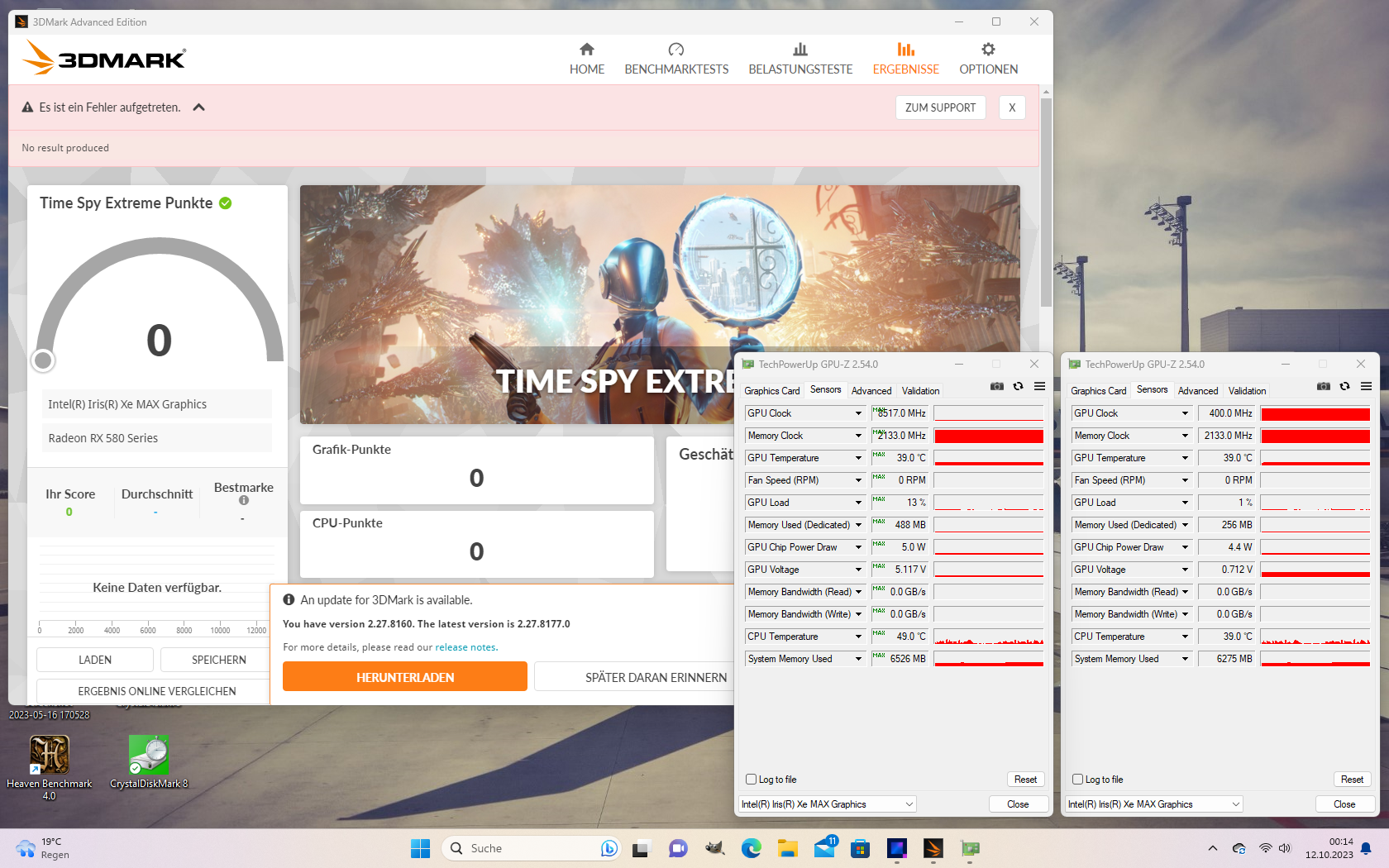Switch to ERGEBNISSE results view
This screenshot has width=1389, height=868.
(x=905, y=59)
